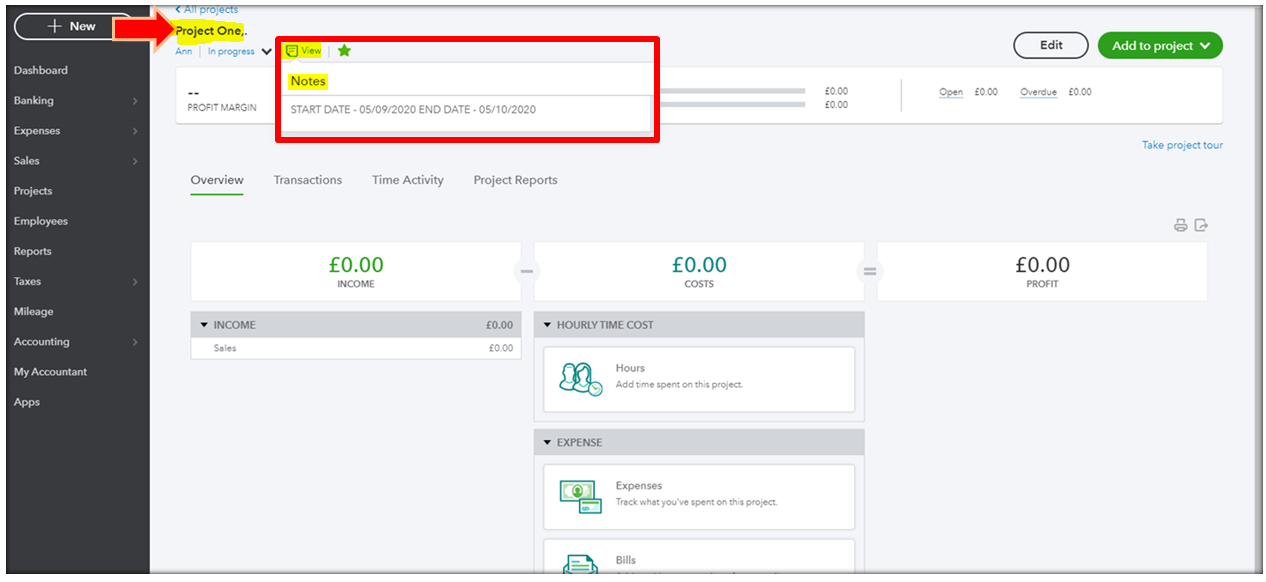Screen dimensions: 1266x582
Task: Select Reports from the left sidebar
Action: pyautogui.click(x=33, y=251)
